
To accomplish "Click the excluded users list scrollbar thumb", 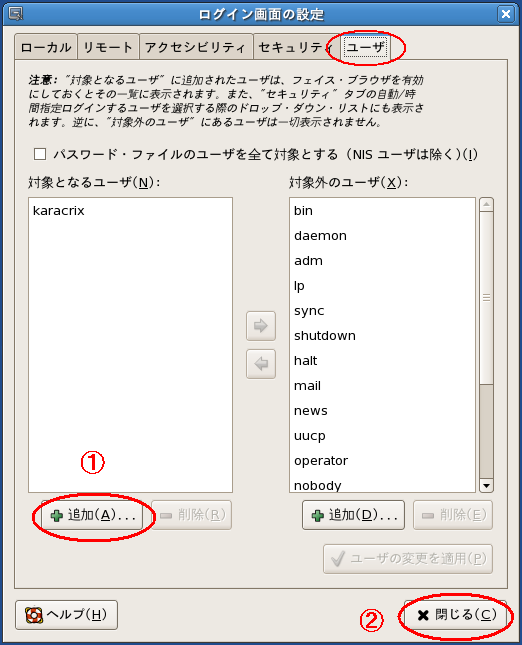I will (x=486, y=297).
